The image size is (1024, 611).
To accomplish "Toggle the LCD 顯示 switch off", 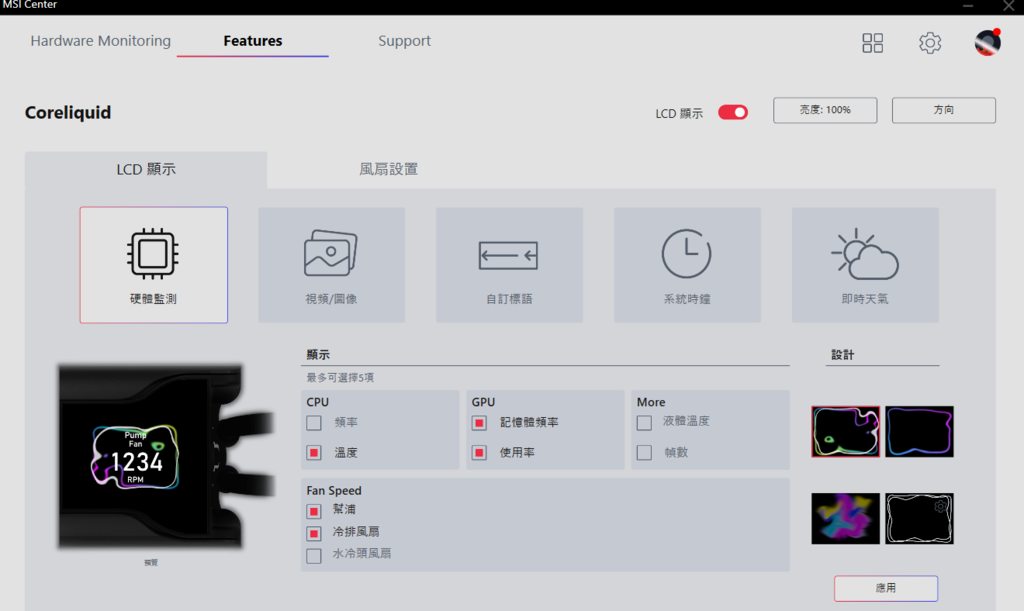I will tap(733, 112).
